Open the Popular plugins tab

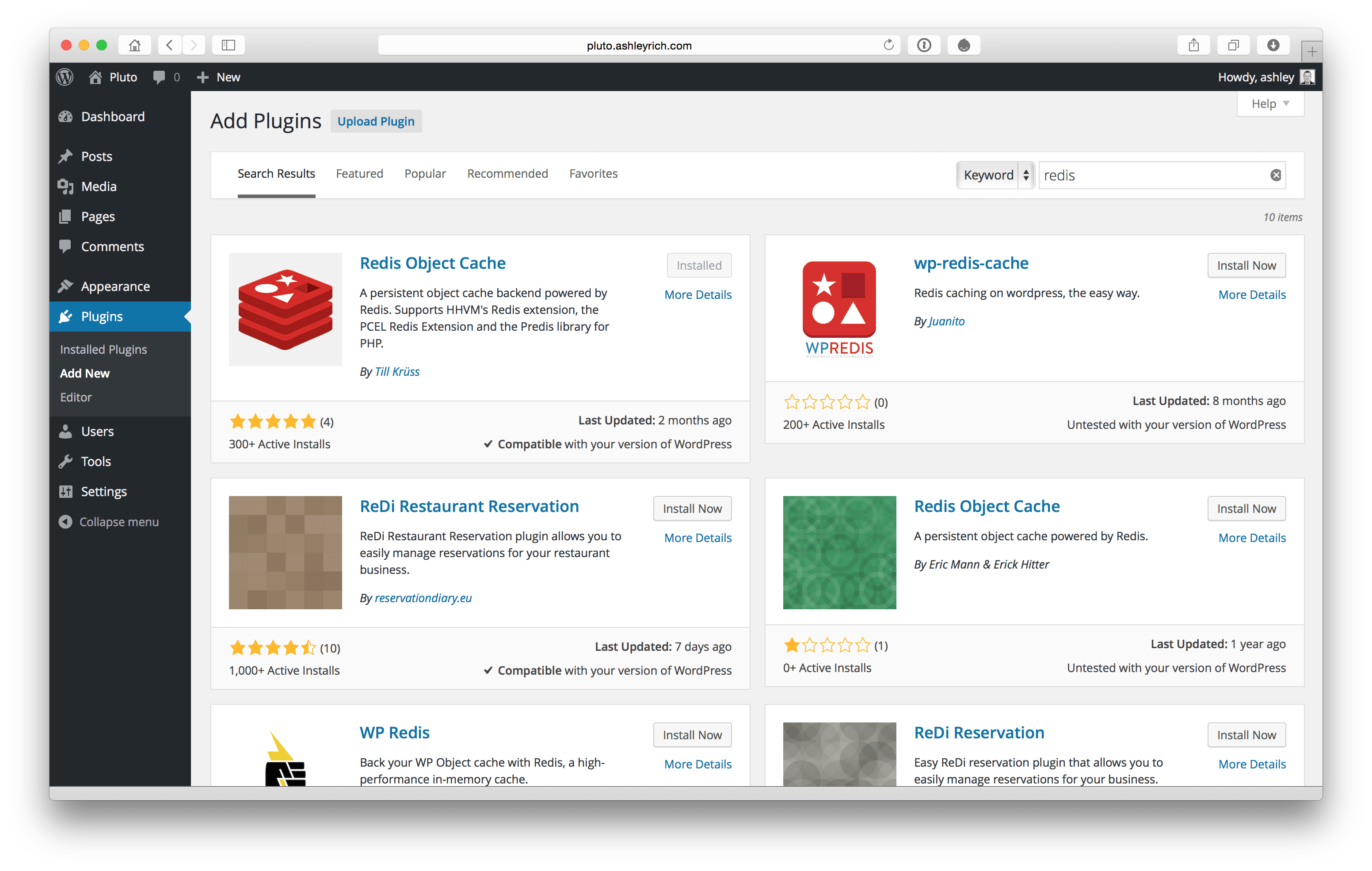(425, 173)
